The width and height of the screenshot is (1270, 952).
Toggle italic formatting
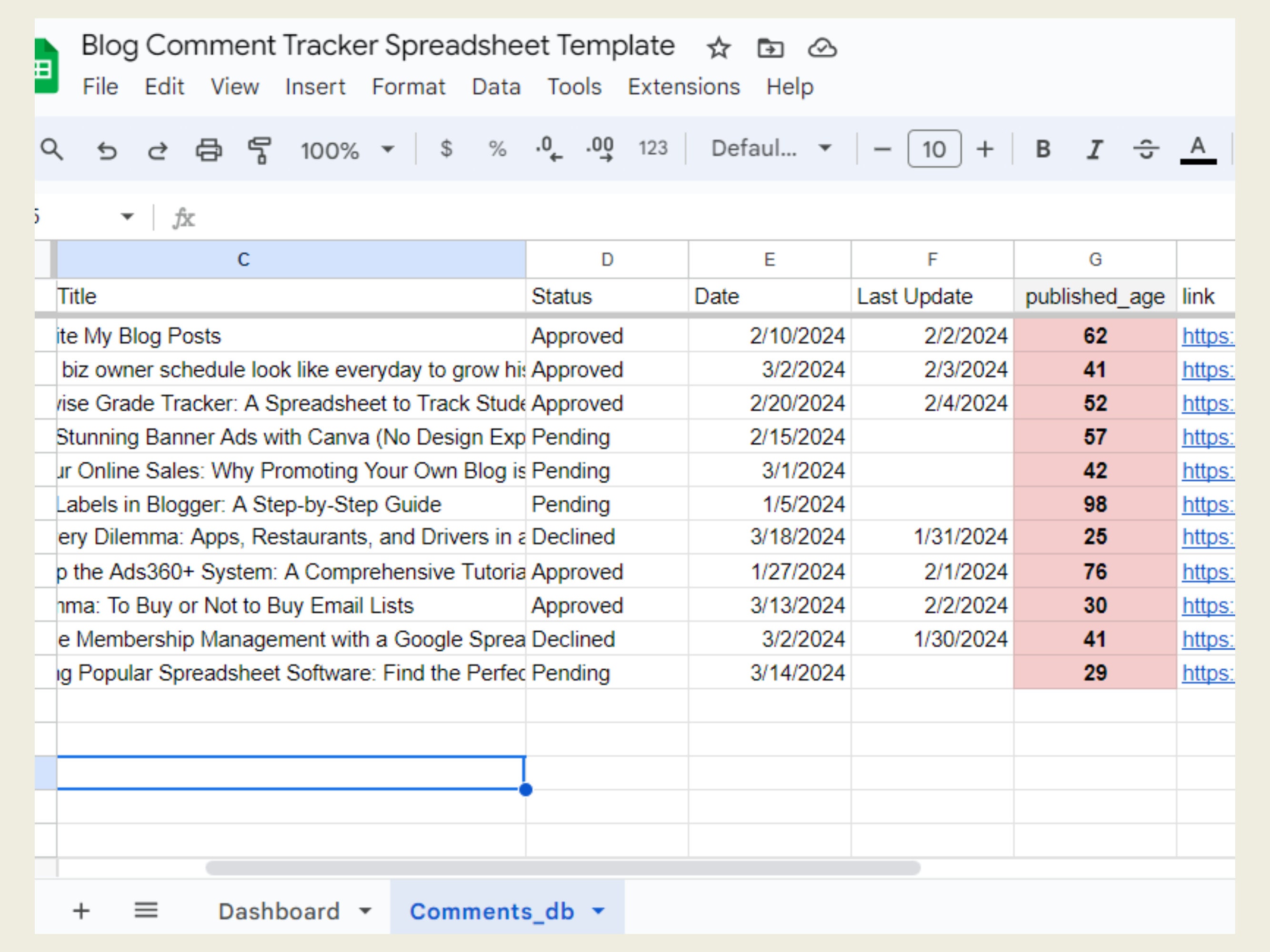point(1094,150)
